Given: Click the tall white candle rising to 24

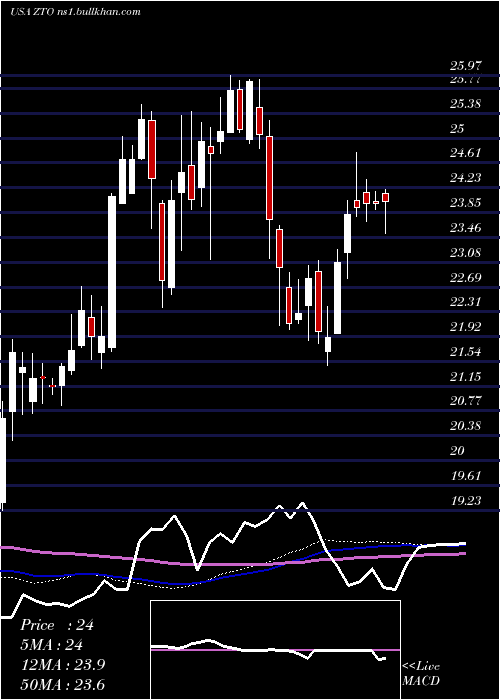Looking at the screenshot, I should [112, 271].
